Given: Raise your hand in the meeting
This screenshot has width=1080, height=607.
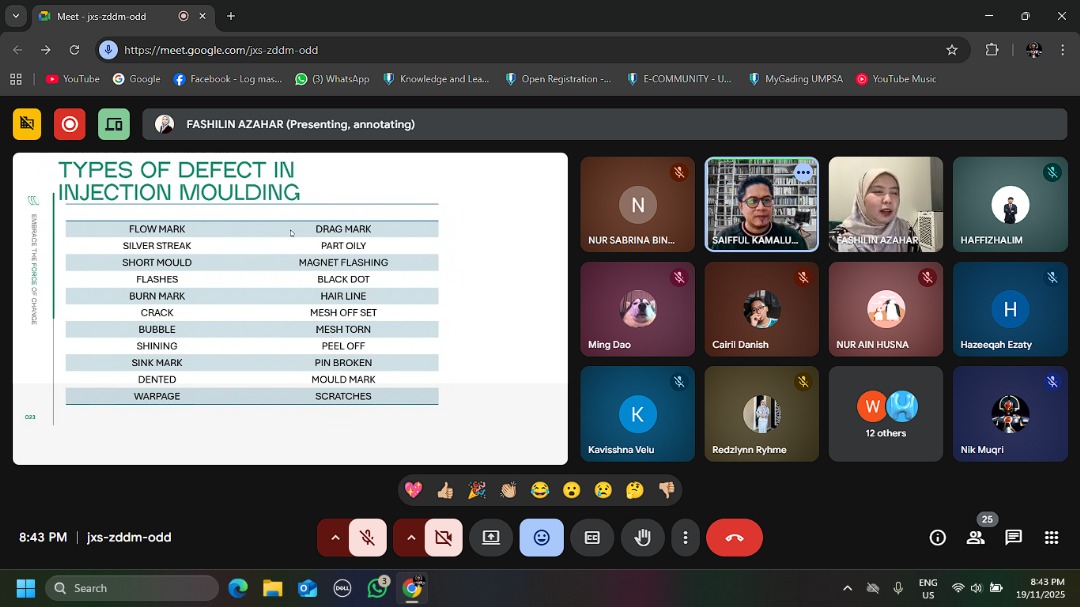Looking at the screenshot, I should click(x=643, y=538).
